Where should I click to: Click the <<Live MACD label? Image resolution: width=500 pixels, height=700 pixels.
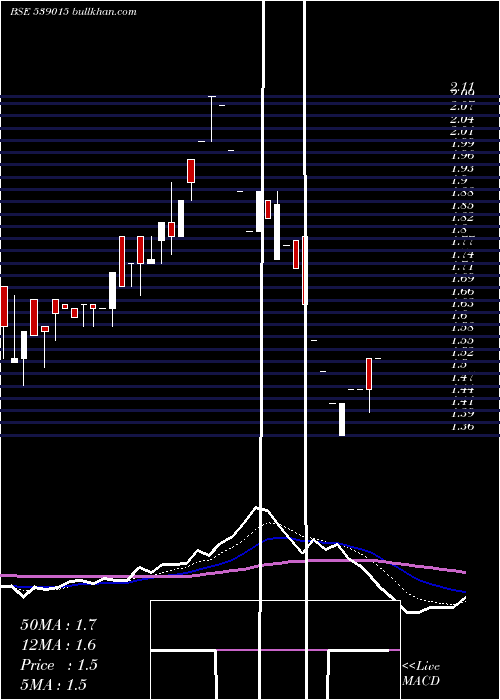421,674
